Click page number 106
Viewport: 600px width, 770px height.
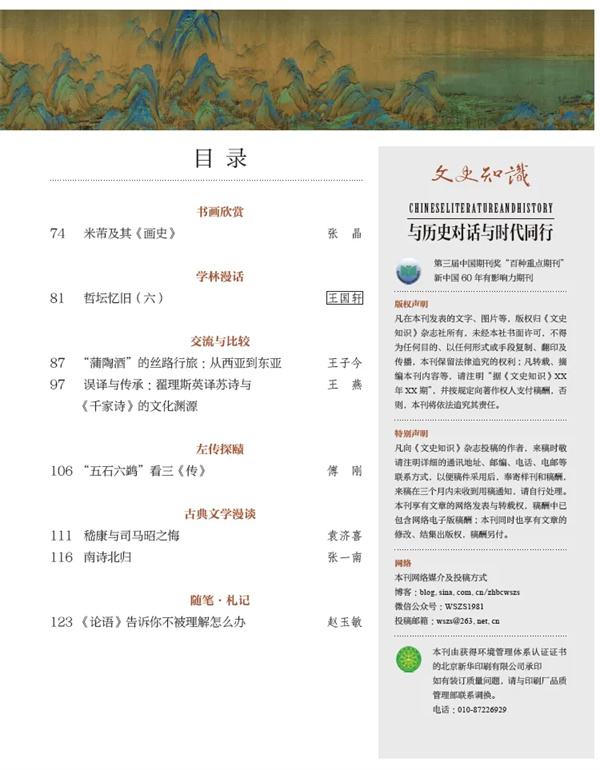61,471
